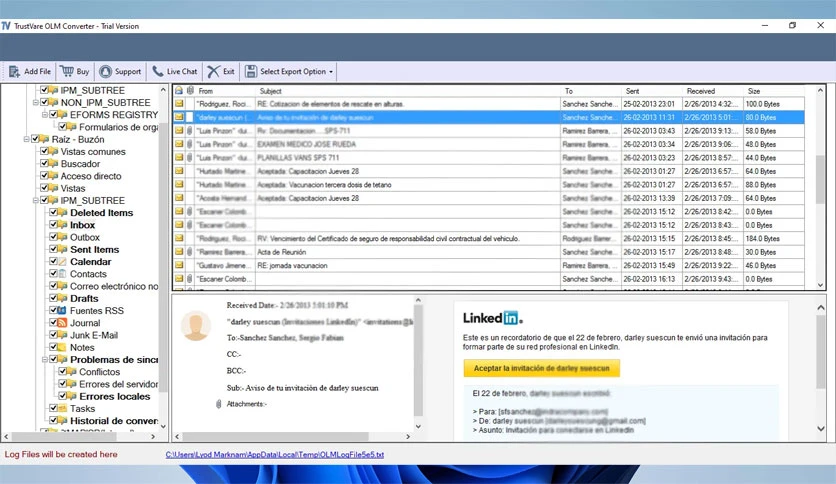Toggle the Conflictos folder checkbox
Screen dimensions: 836x484
[x=62, y=371]
